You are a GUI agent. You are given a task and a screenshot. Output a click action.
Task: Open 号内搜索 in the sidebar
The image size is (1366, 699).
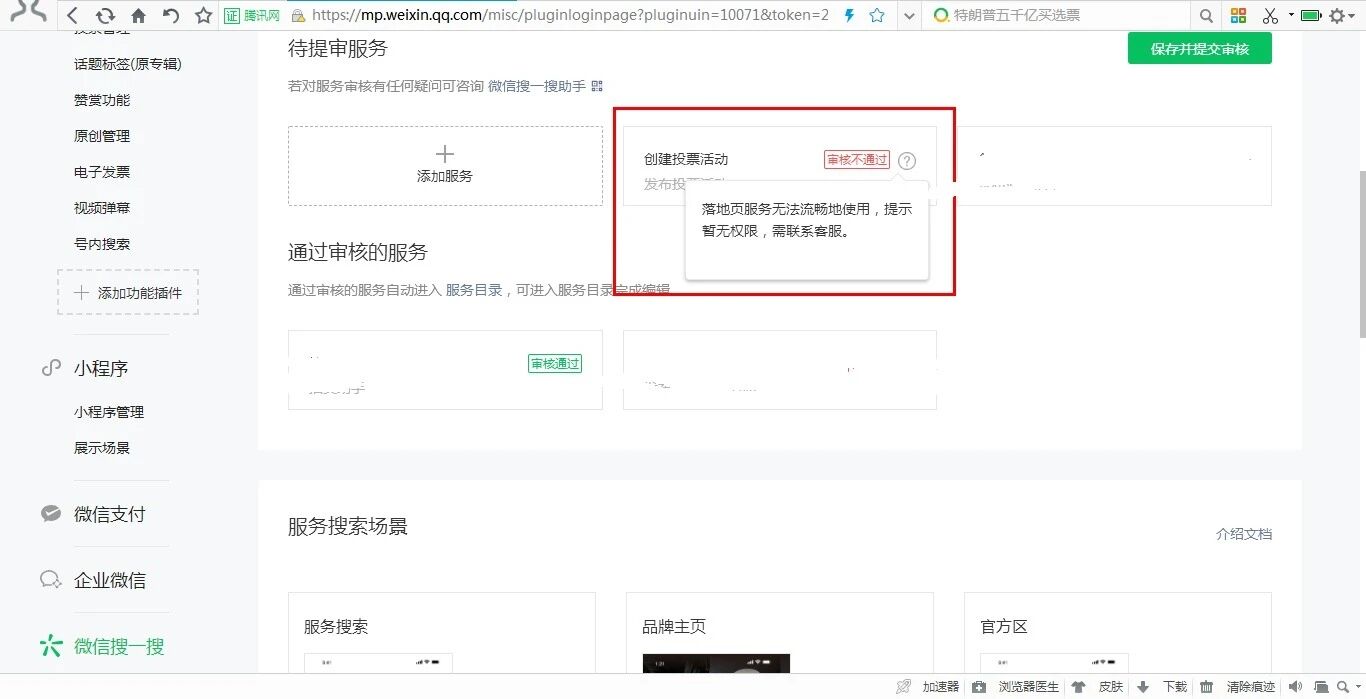[102, 244]
